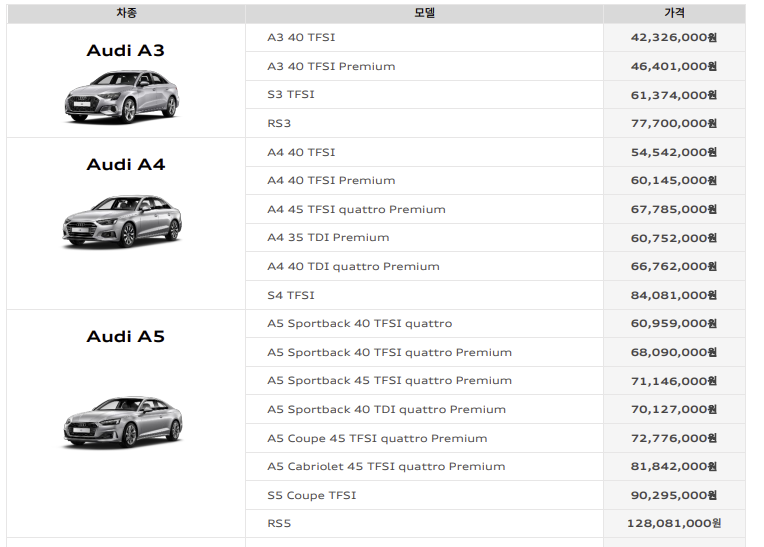Screen dimensions: 764x547
Task: Select the S3 TFSI model
Action: coord(291,94)
